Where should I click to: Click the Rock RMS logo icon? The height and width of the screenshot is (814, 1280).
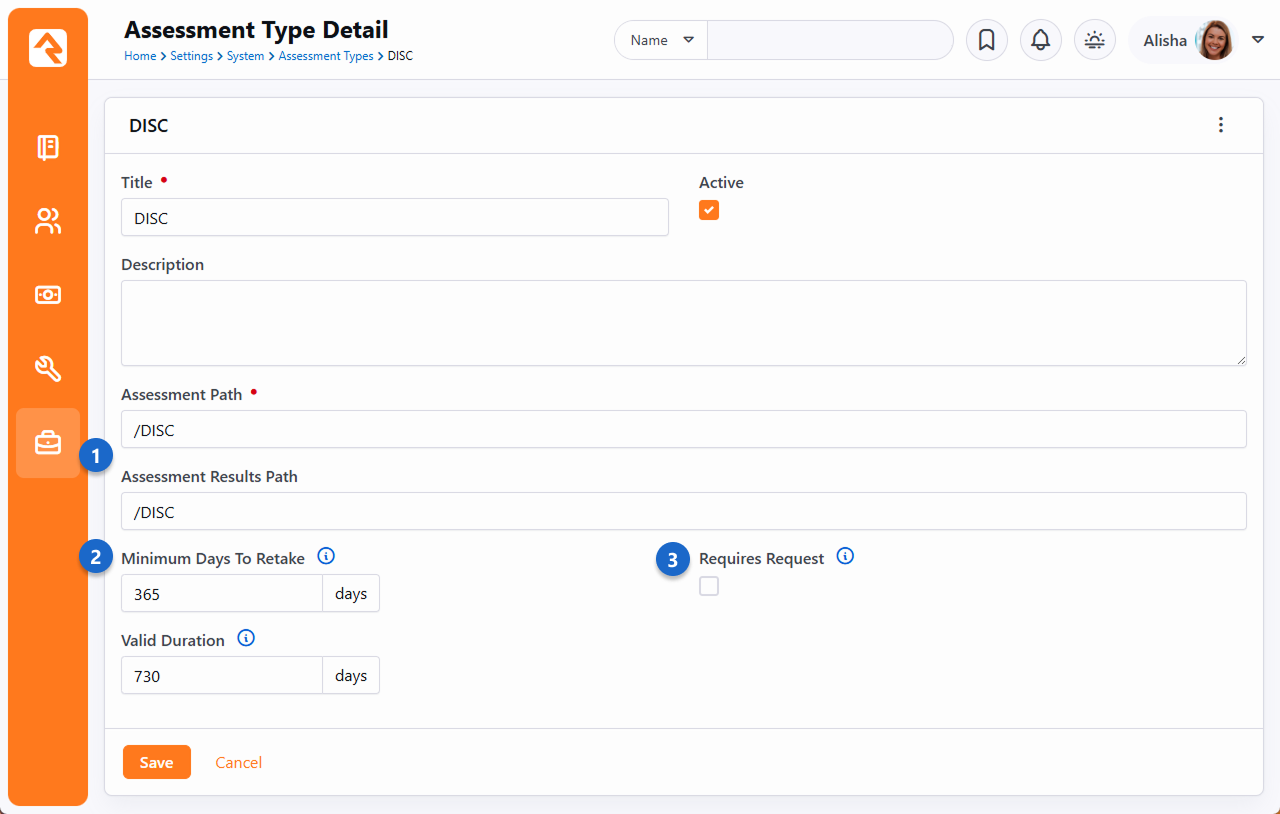pyautogui.click(x=48, y=48)
